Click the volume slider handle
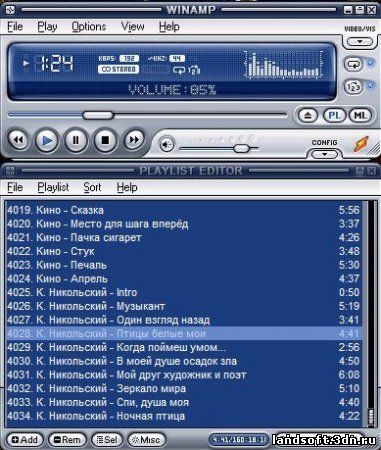 click(241, 148)
